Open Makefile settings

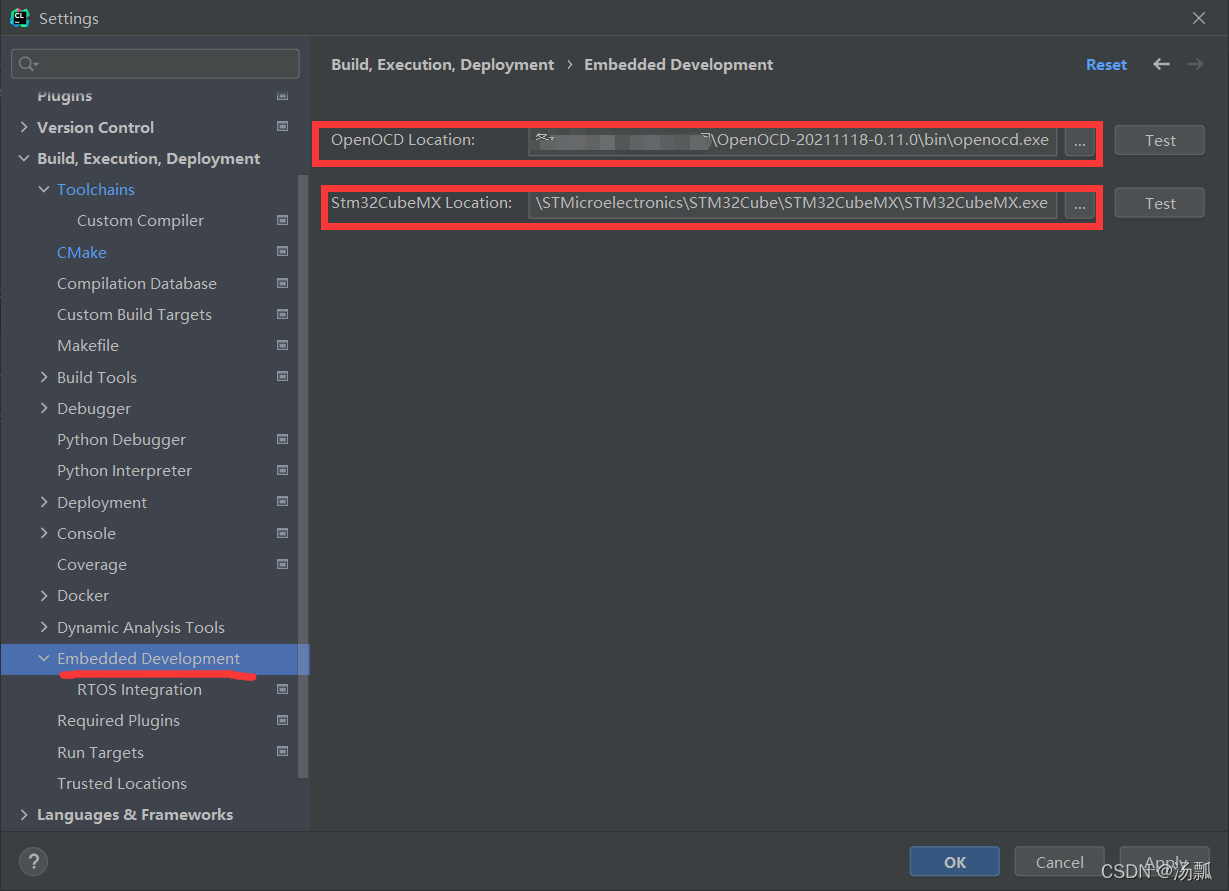pos(88,345)
